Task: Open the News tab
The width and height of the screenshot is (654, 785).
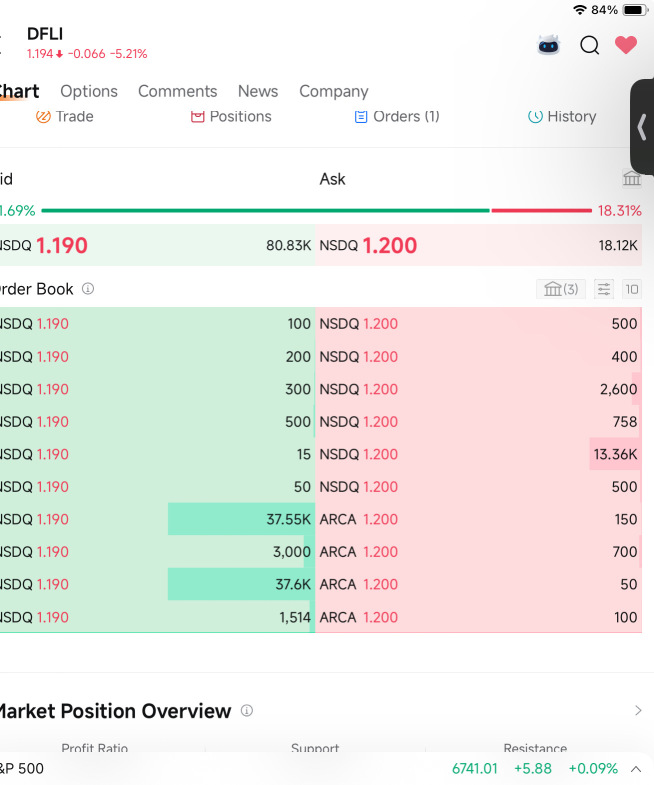Action: coord(258,91)
